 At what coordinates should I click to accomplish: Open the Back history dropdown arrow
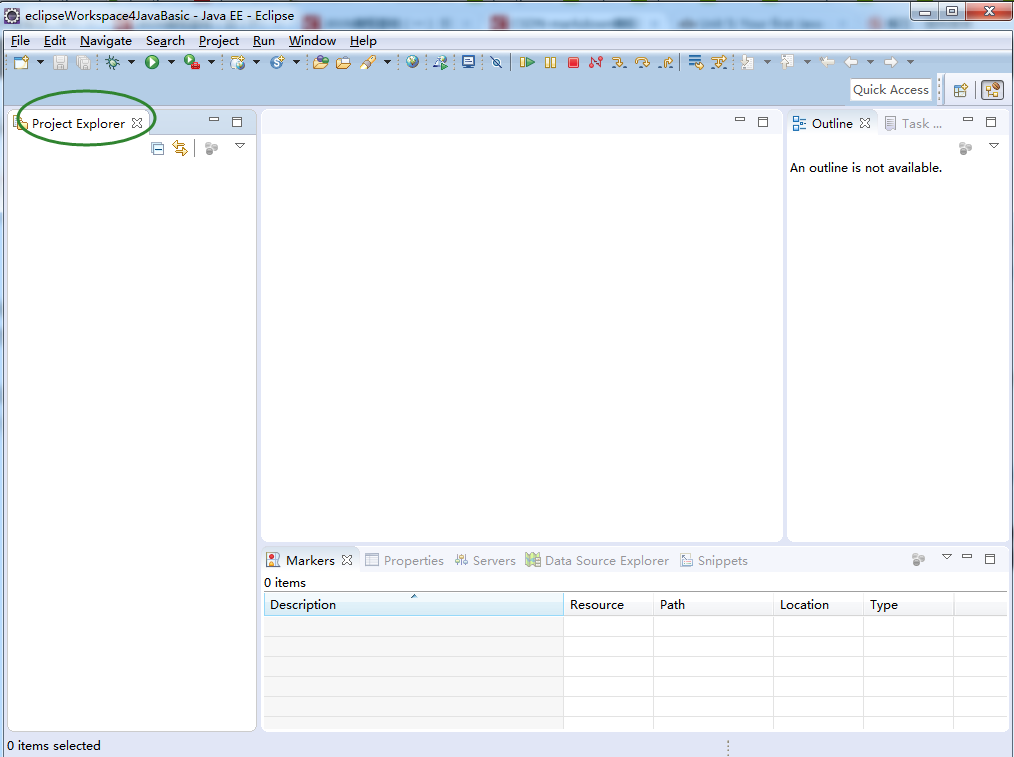pyautogui.click(x=870, y=62)
